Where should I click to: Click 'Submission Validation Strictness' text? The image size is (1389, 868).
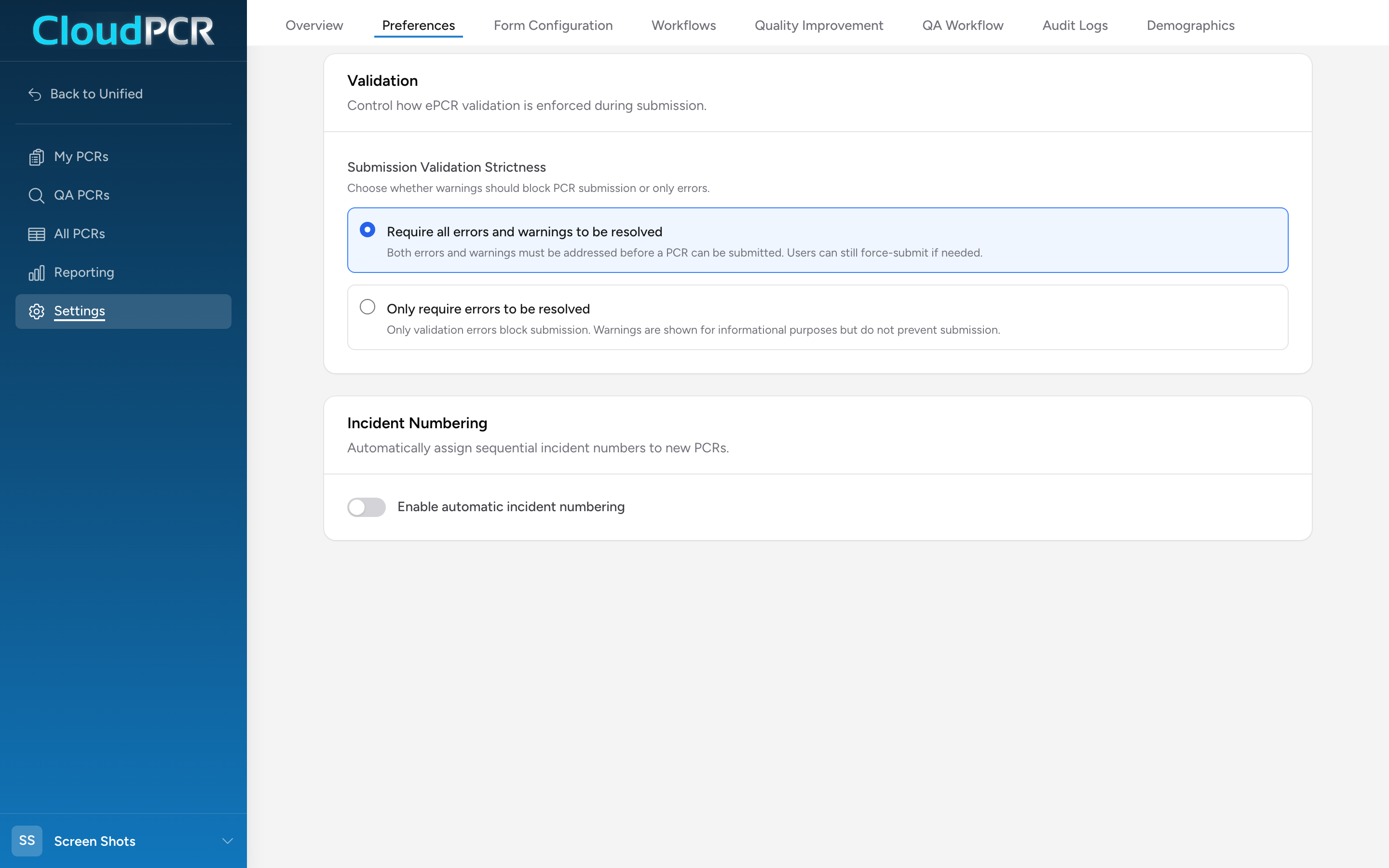coord(446,167)
